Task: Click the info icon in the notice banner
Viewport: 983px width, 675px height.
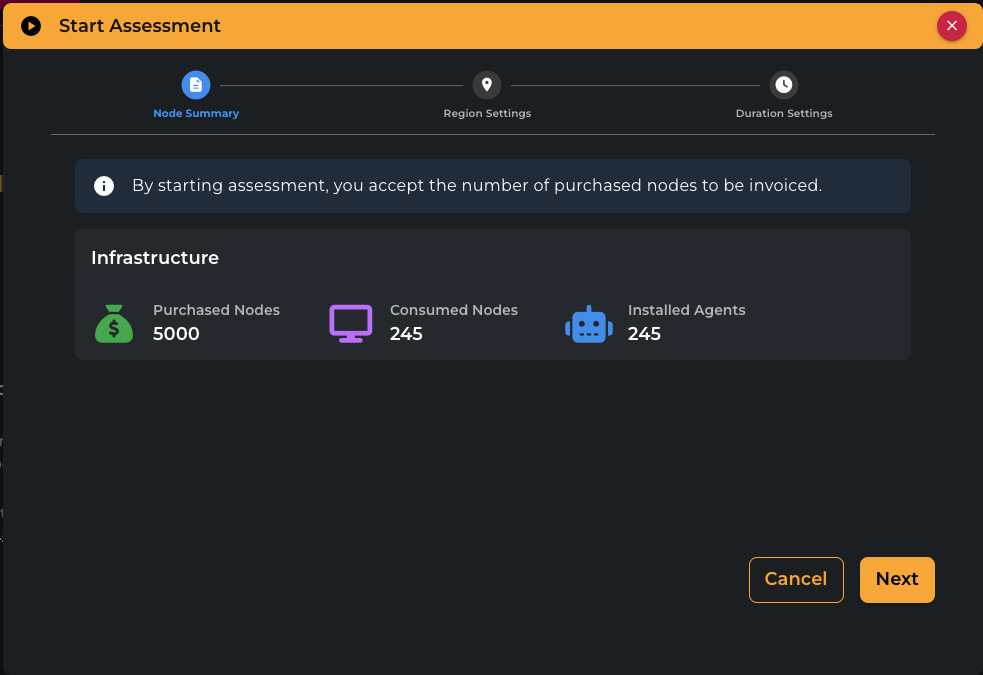Action: (104, 186)
